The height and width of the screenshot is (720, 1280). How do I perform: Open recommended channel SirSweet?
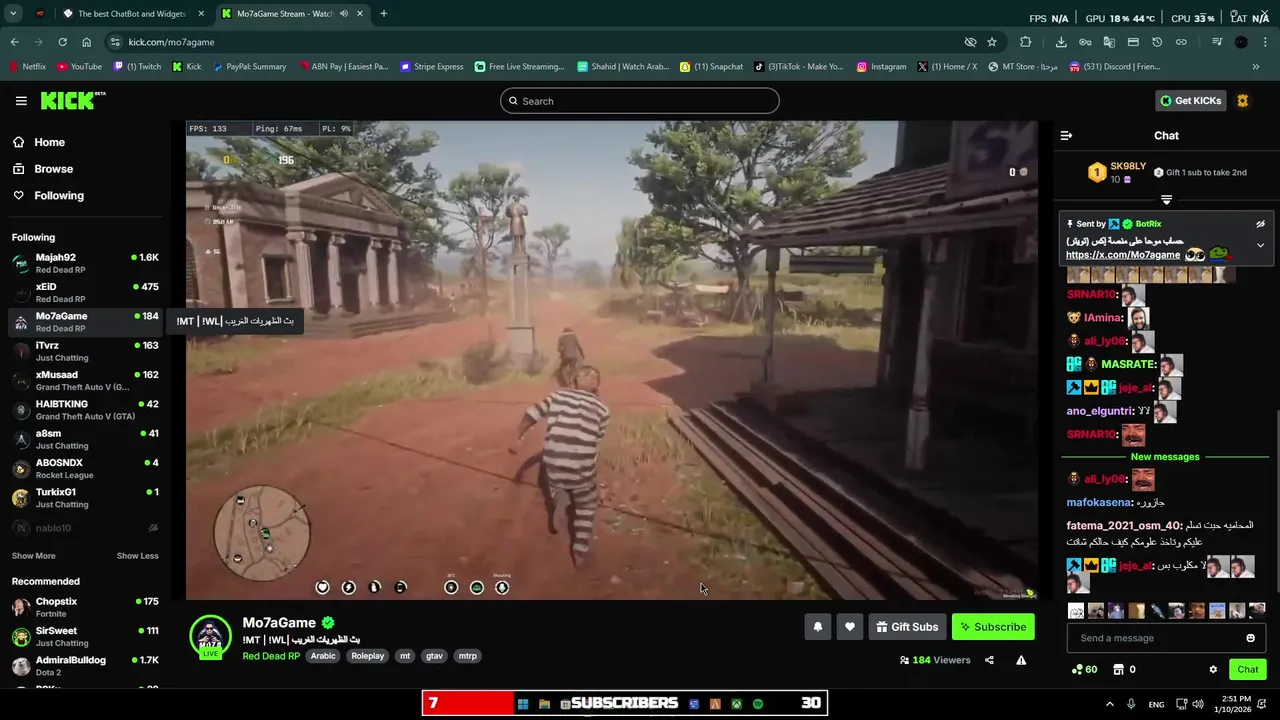(85, 637)
